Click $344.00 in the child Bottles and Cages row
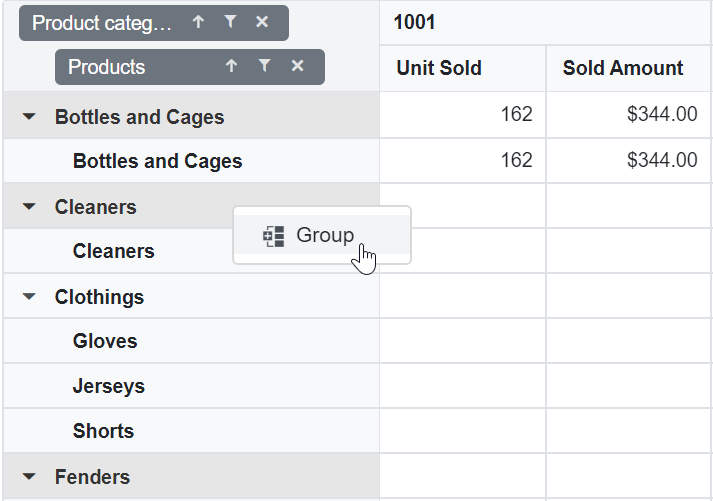This screenshot has width=713, height=501. point(662,160)
